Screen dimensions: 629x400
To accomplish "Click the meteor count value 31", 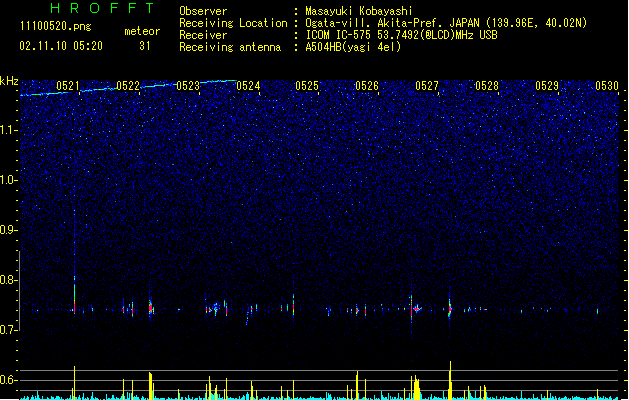I will [145, 46].
